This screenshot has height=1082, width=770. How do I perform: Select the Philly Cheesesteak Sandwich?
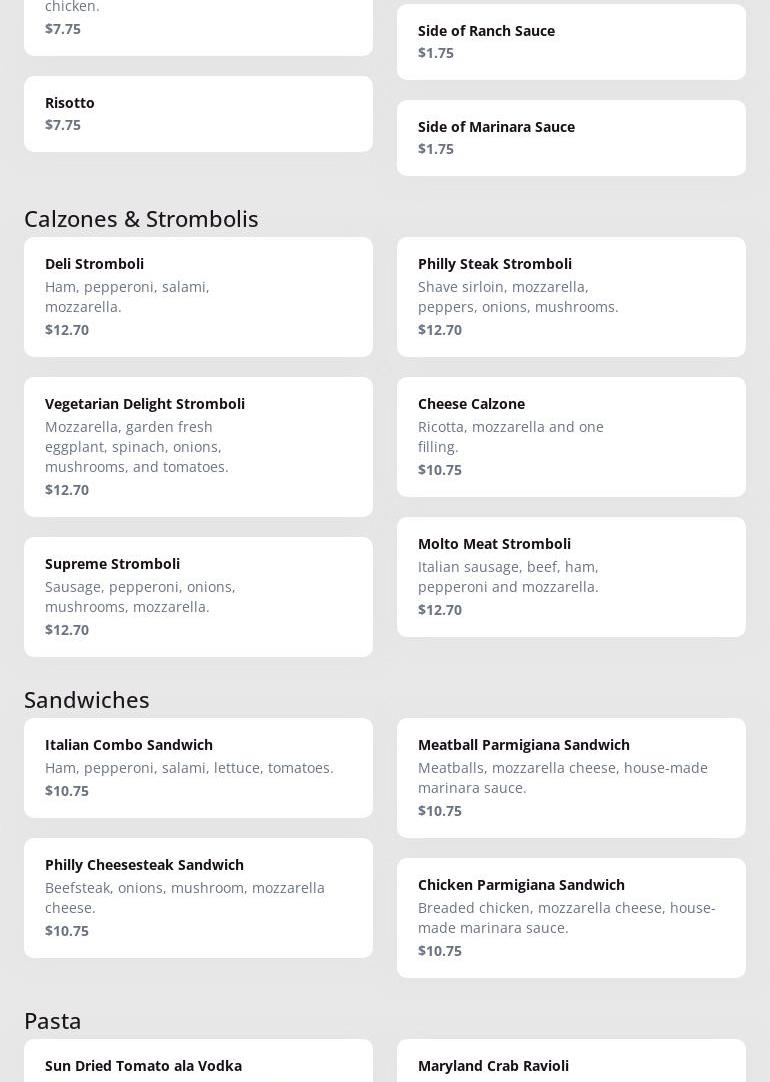point(198,897)
